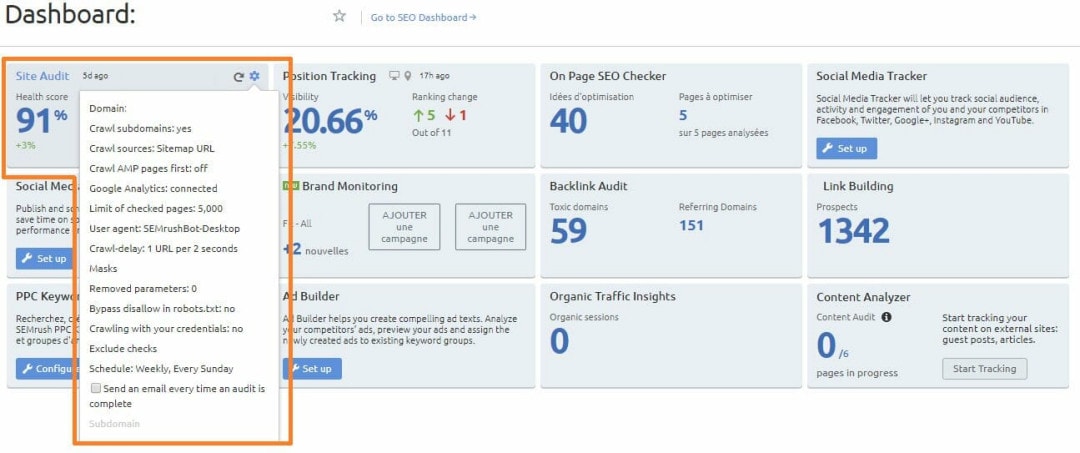Open the 1342 Link Building prospects
1080x453 pixels.
853,230
